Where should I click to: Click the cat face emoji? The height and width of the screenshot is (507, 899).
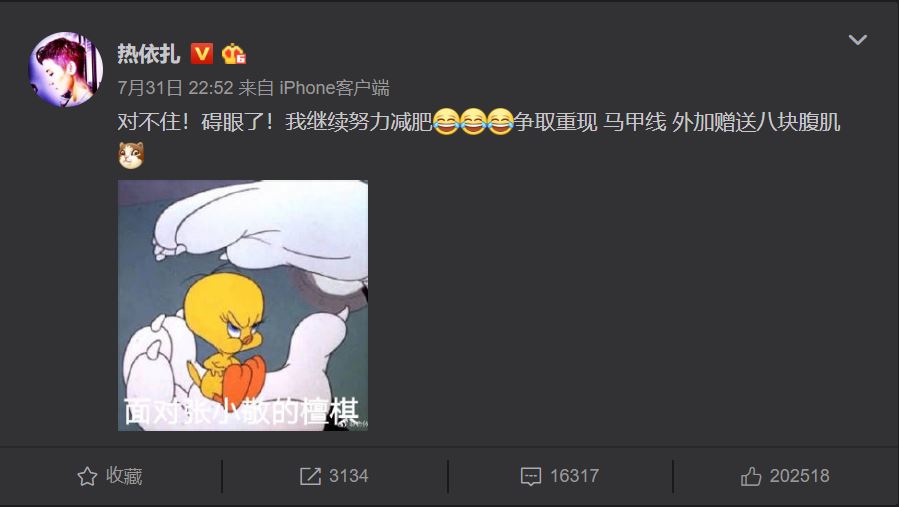pyautogui.click(x=131, y=155)
